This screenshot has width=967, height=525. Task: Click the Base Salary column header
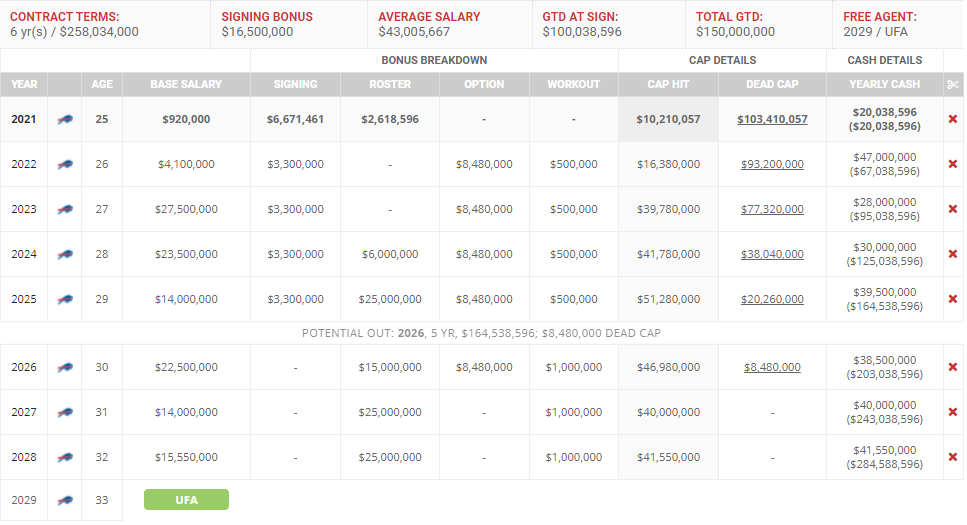tap(186, 85)
